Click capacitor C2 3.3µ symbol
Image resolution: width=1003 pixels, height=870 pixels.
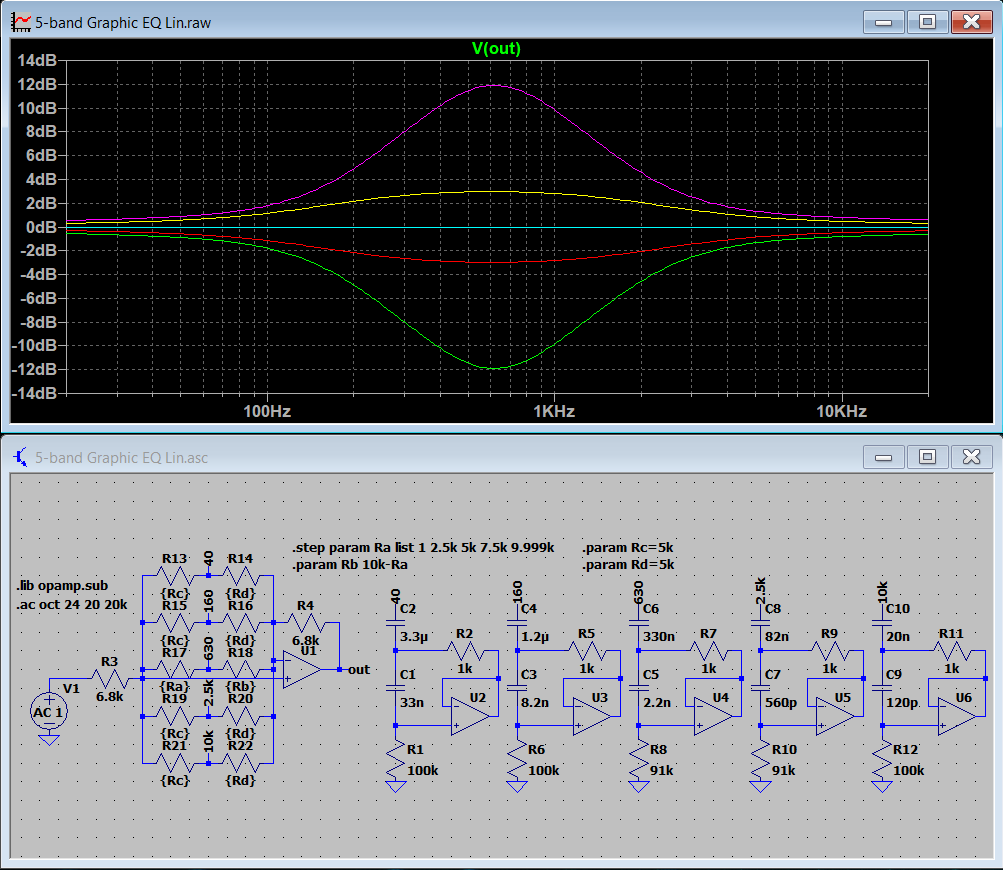point(396,622)
